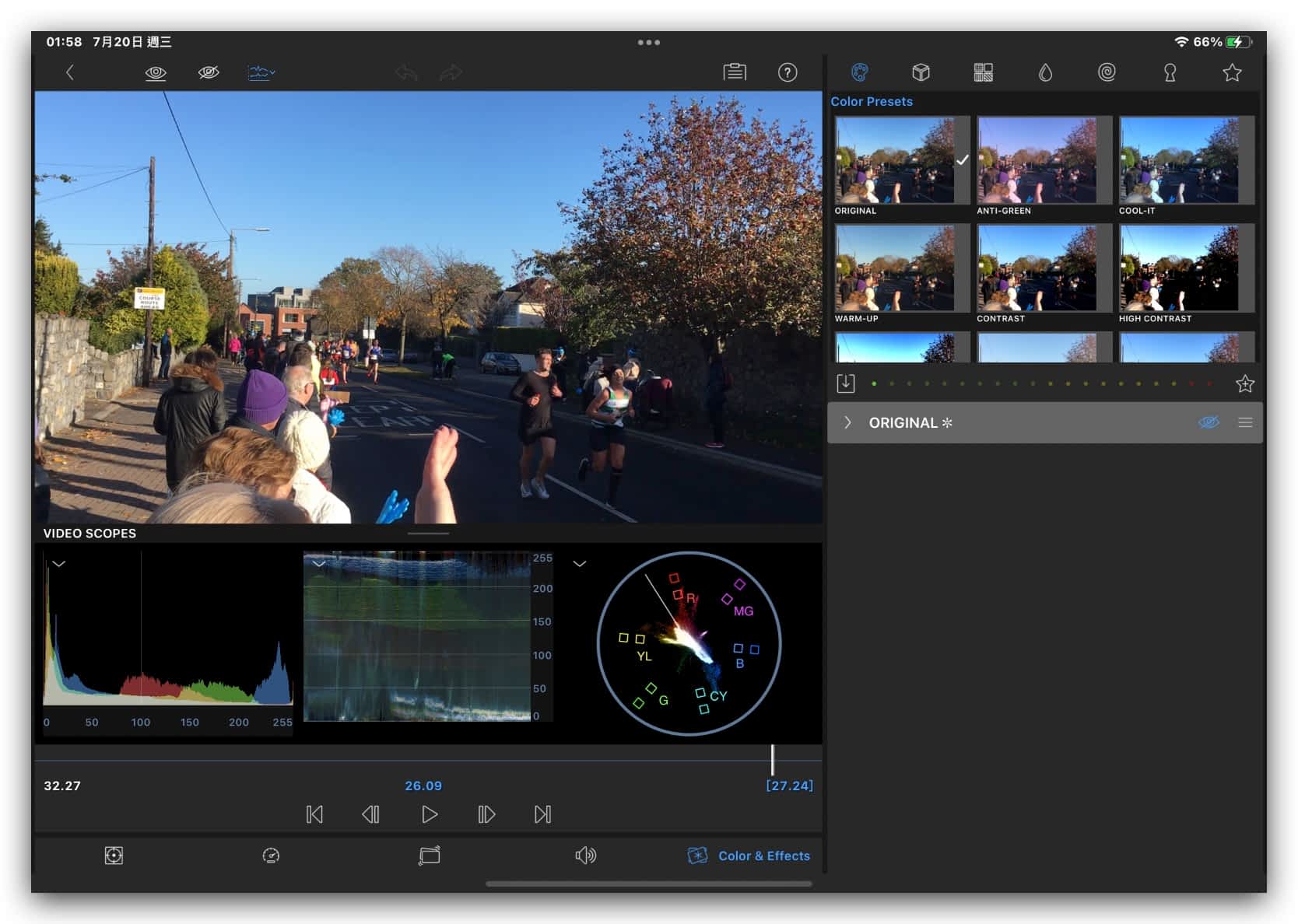
Task: Switch to the color palette presets tab
Action: coord(859,72)
